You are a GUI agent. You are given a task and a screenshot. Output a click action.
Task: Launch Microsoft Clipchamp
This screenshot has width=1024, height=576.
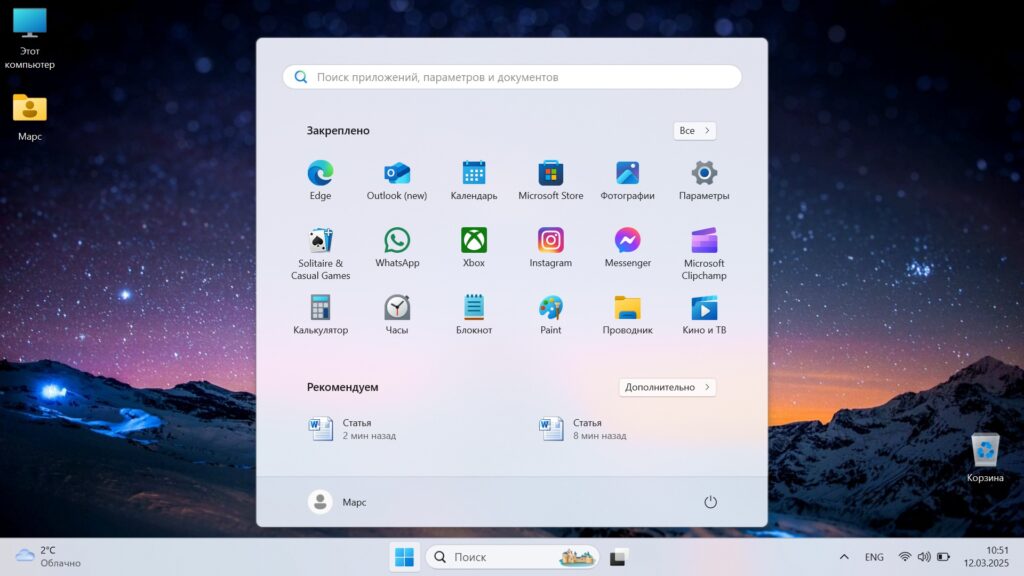point(704,253)
